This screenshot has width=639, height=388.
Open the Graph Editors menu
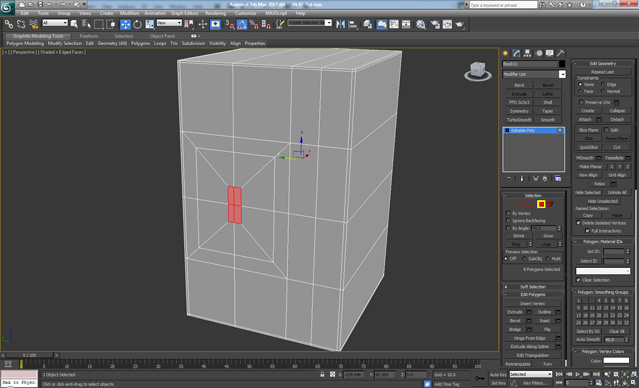point(184,13)
